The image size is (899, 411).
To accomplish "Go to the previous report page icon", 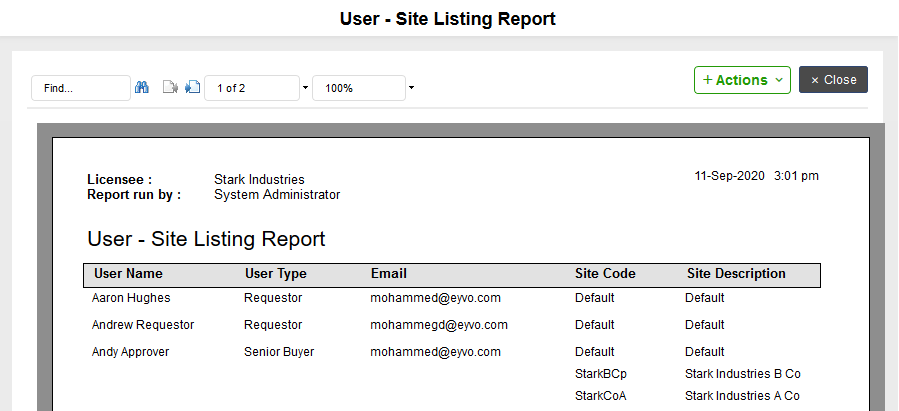I will coord(170,87).
